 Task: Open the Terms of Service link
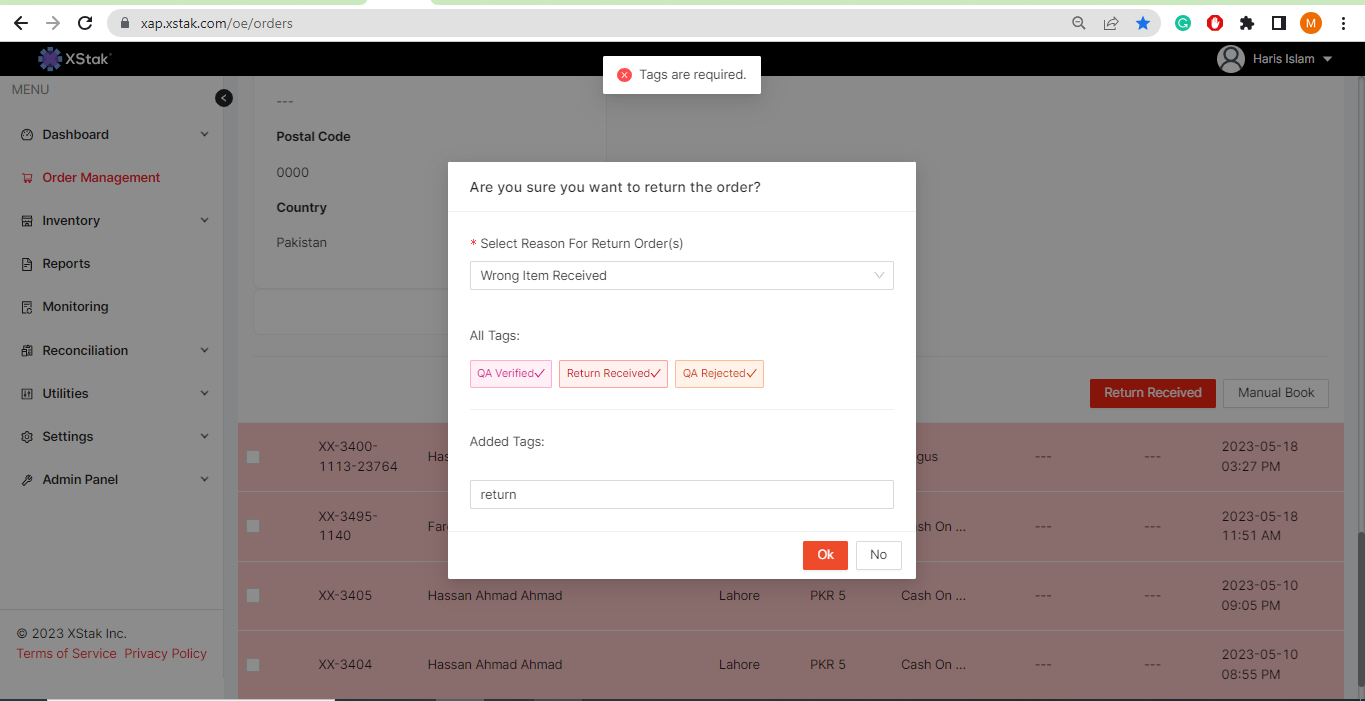pyautogui.click(x=67, y=654)
